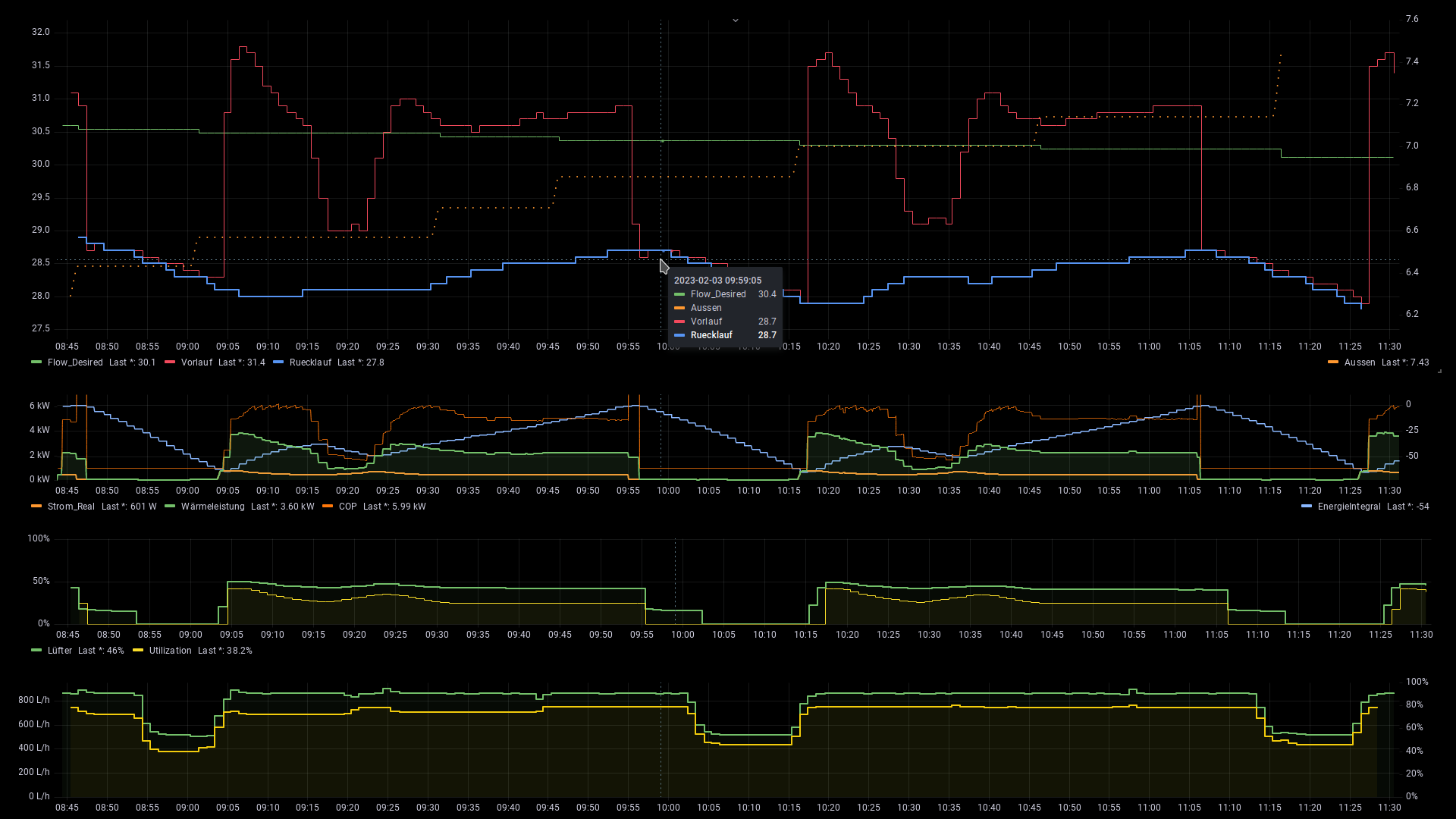
Task: Toggle the Flow_Desired series in legend
Action: 75,362
